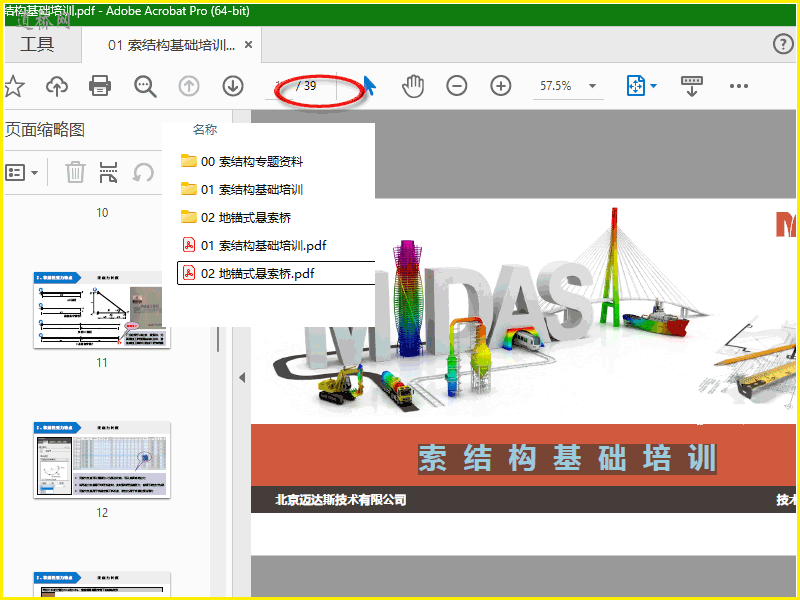The width and height of the screenshot is (800, 600).
Task: Select the page 11 thumbnail
Action: 102,310
